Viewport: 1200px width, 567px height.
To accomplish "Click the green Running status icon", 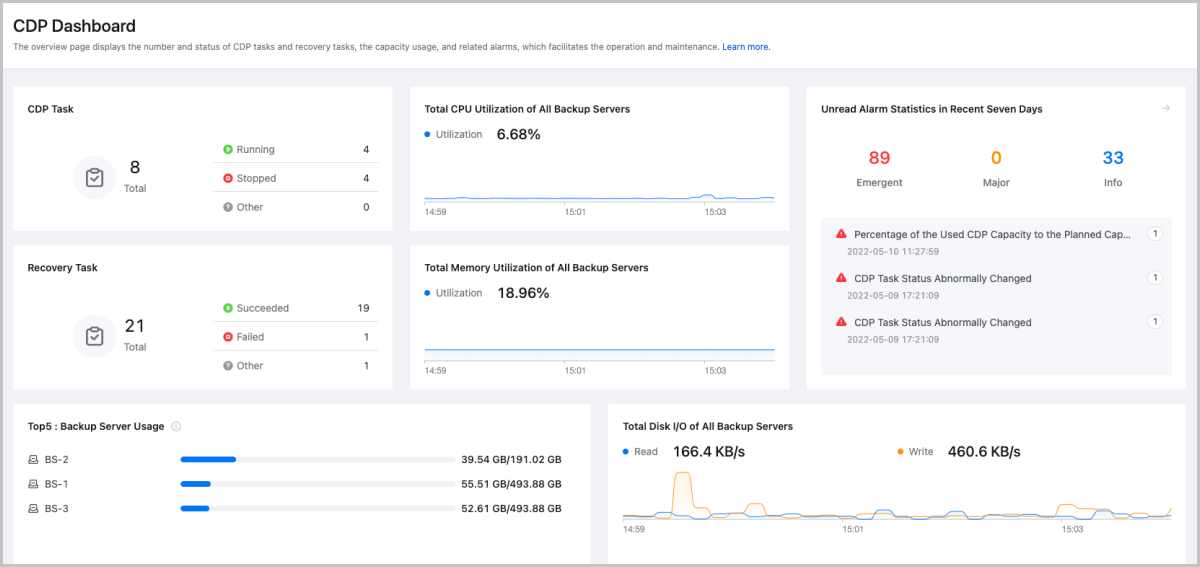I will [x=228, y=150].
